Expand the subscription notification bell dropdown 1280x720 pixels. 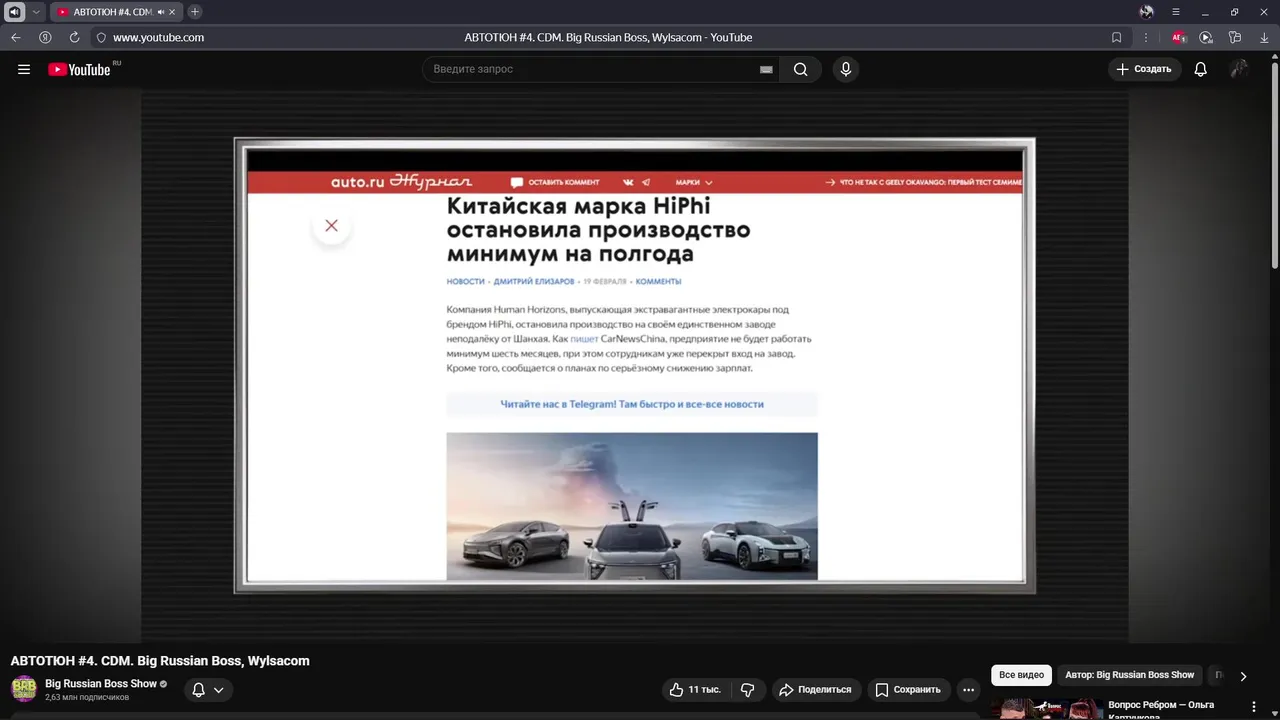click(x=208, y=690)
